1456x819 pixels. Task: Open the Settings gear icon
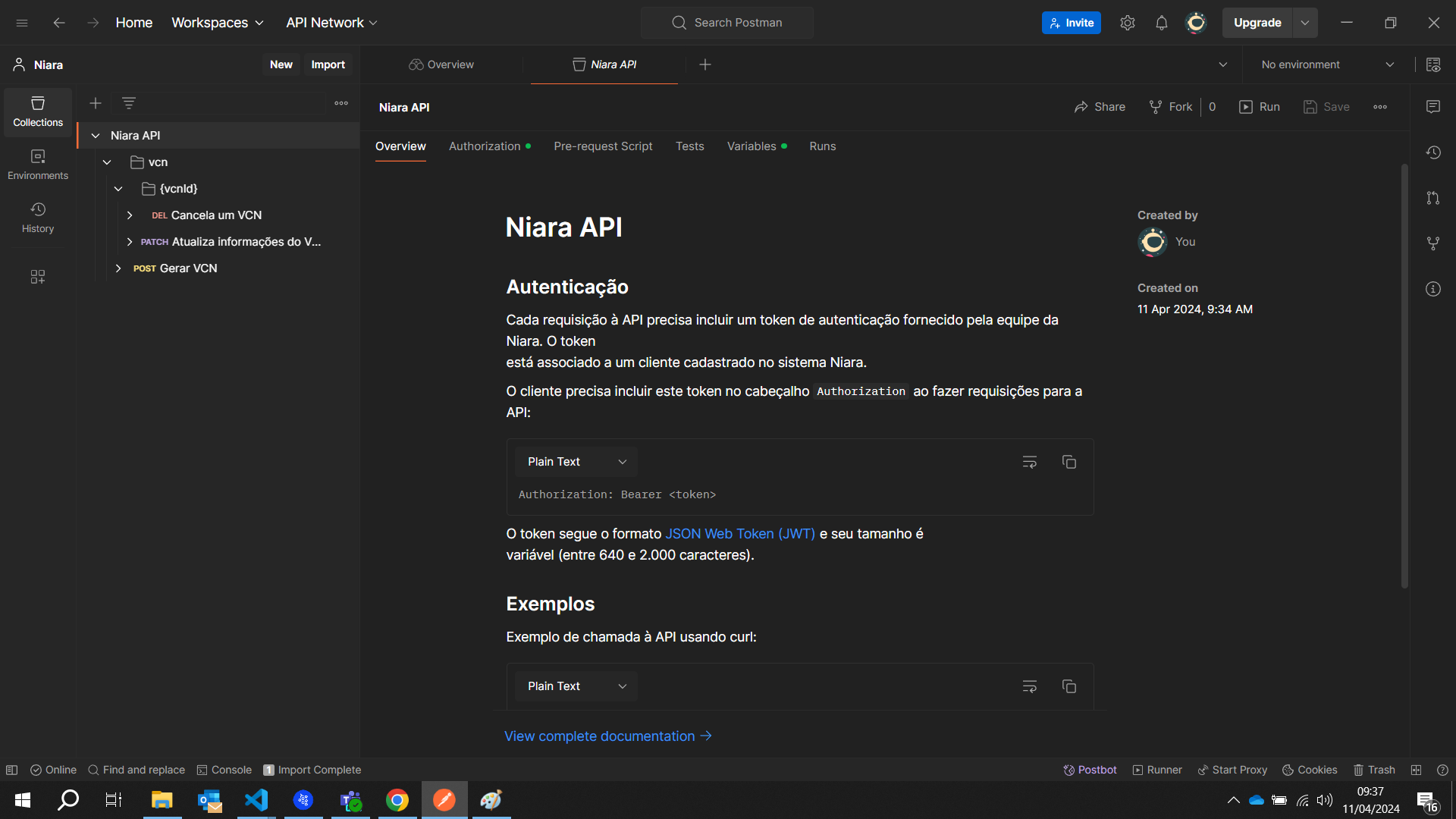1128,23
